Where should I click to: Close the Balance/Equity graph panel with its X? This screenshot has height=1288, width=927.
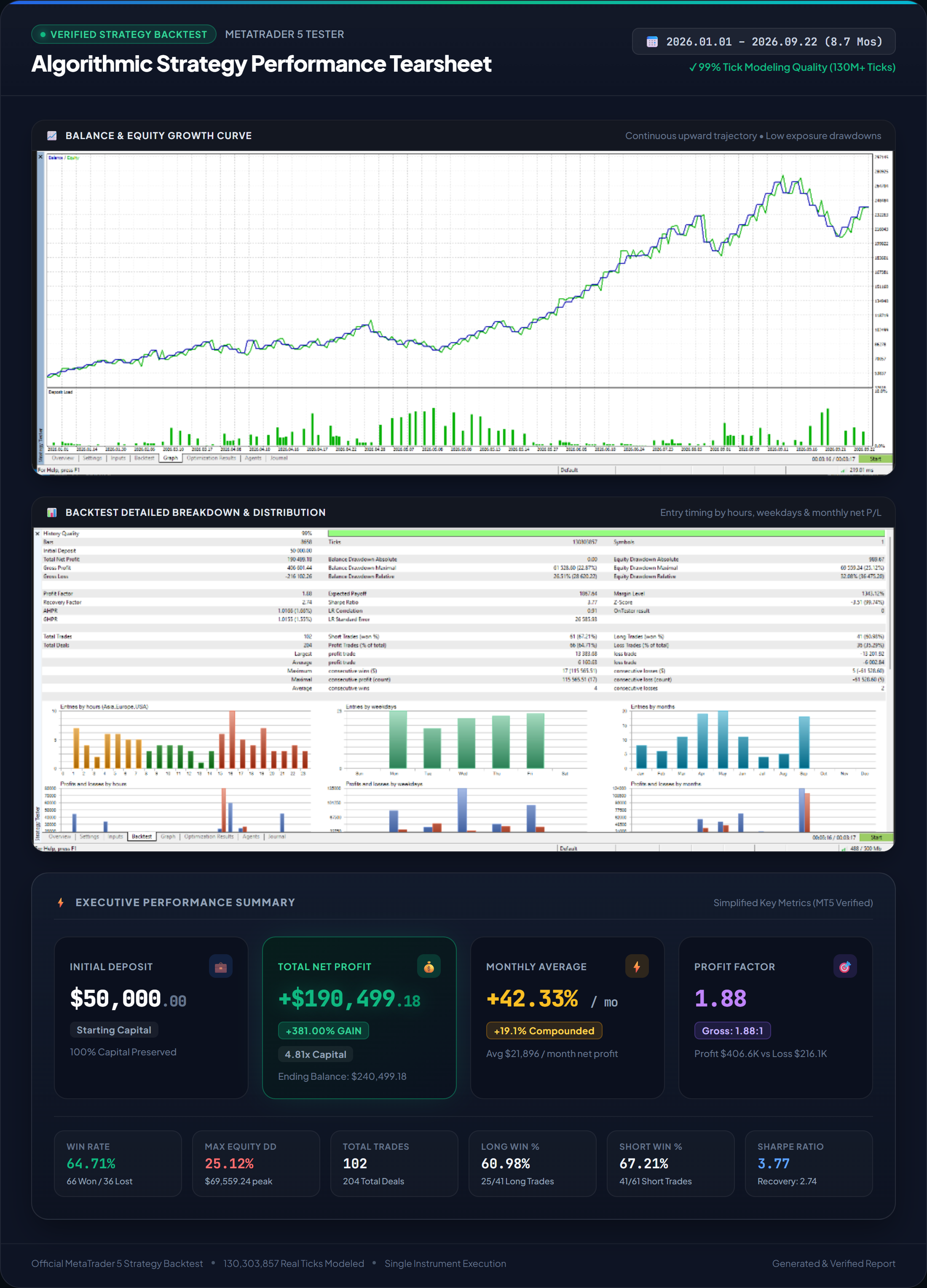pyautogui.click(x=40, y=157)
